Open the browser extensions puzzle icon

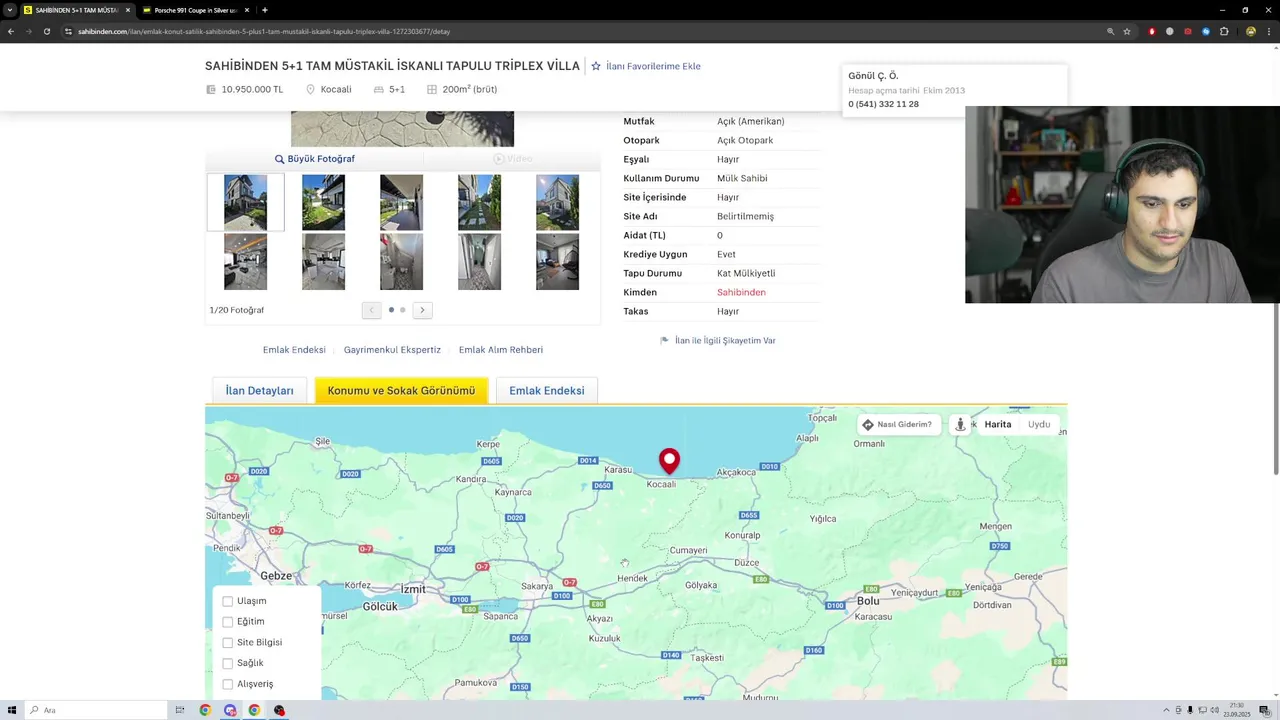click(1224, 31)
